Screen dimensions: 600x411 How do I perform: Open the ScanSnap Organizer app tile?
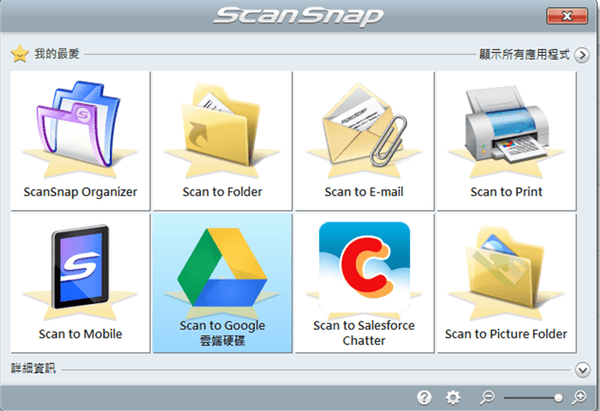point(80,140)
